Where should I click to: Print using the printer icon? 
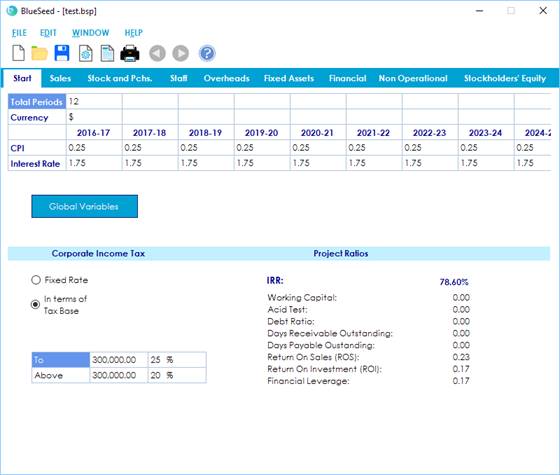(x=130, y=54)
